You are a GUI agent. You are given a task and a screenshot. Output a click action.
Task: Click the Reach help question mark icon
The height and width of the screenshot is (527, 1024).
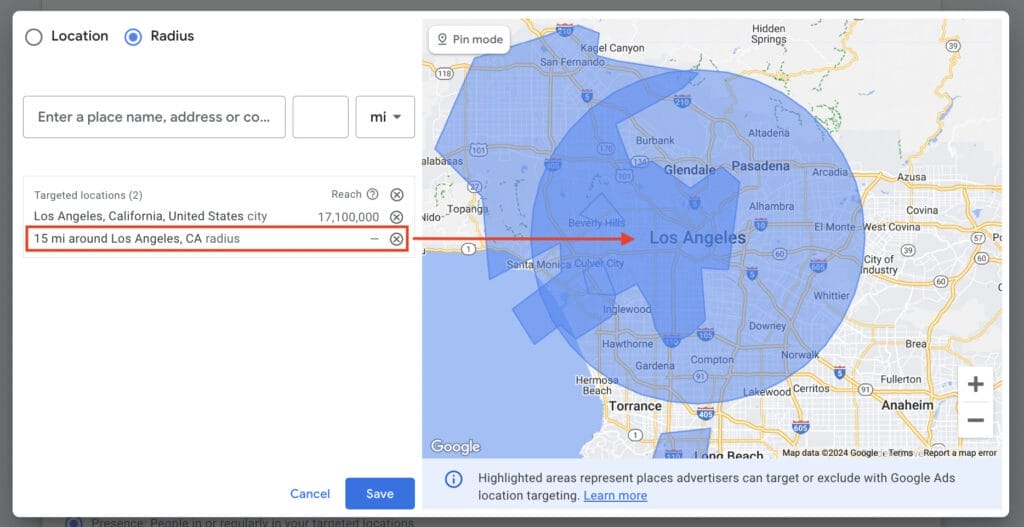(x=372, y=194)
